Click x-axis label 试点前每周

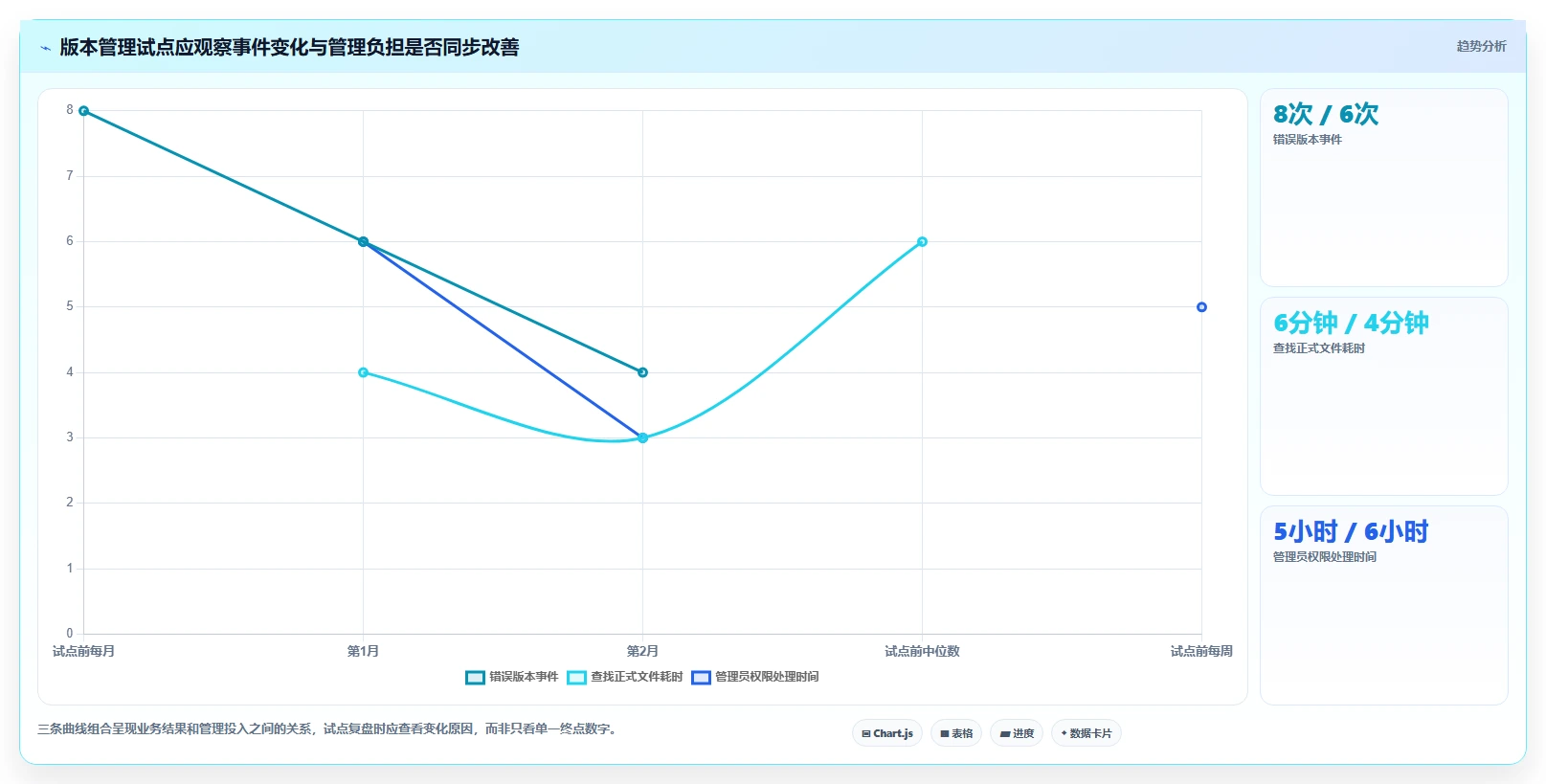(1201, 651)
